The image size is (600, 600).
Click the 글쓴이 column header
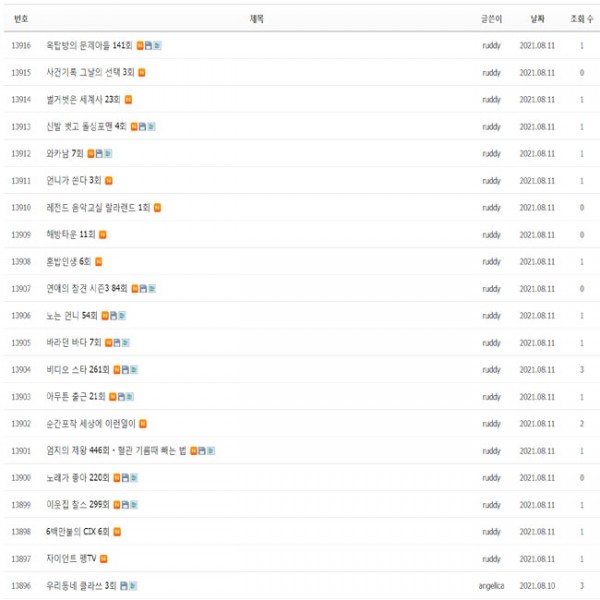pos(490,18)
